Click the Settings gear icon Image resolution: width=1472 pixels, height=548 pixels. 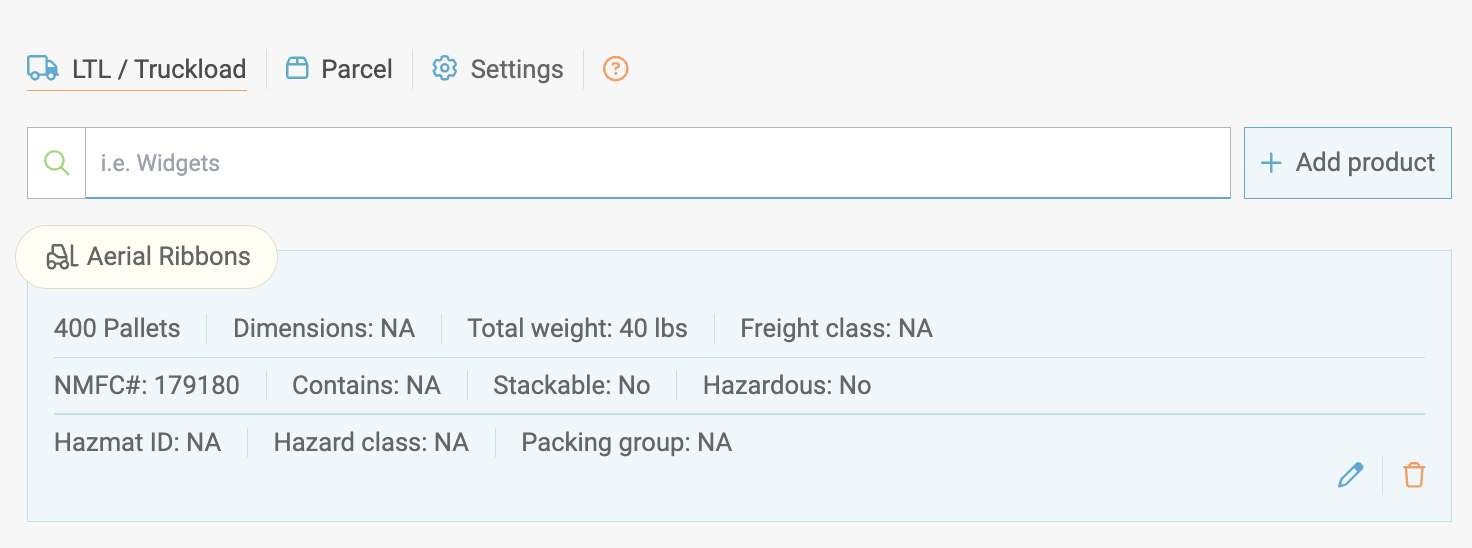pos(444,68)
